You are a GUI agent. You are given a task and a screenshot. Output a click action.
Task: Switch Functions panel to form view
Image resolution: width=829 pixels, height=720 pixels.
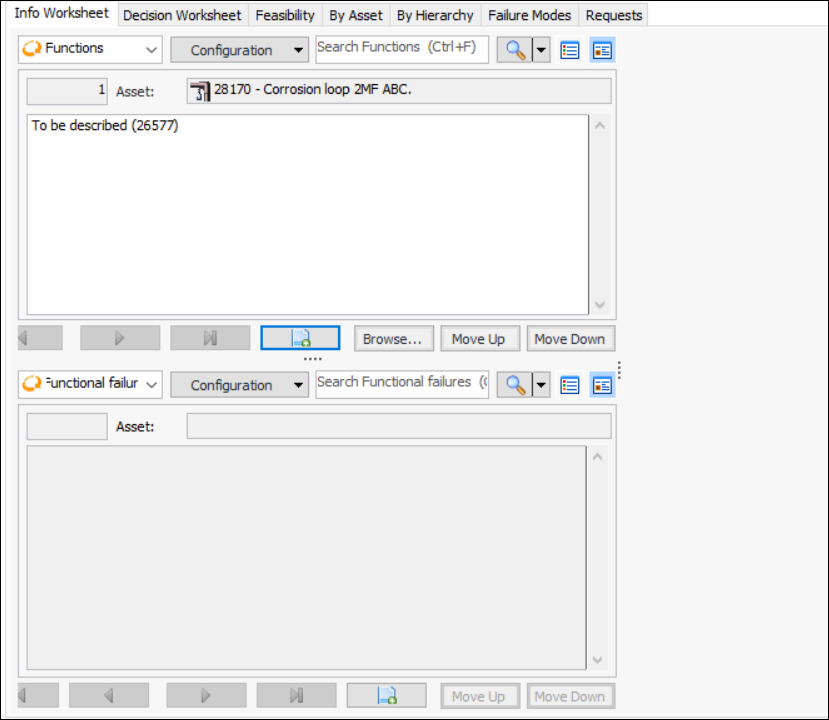coord(602,51)
